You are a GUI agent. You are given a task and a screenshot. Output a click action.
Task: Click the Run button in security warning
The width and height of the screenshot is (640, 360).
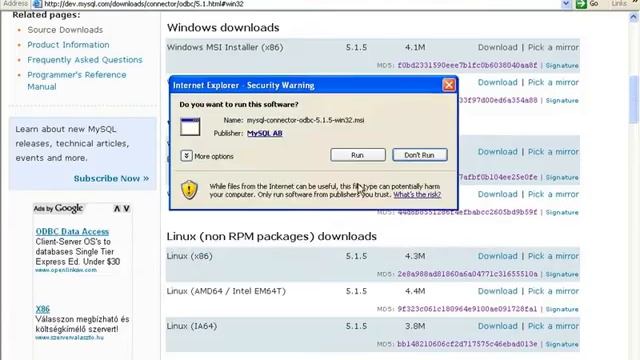click(x=358, y=155)
